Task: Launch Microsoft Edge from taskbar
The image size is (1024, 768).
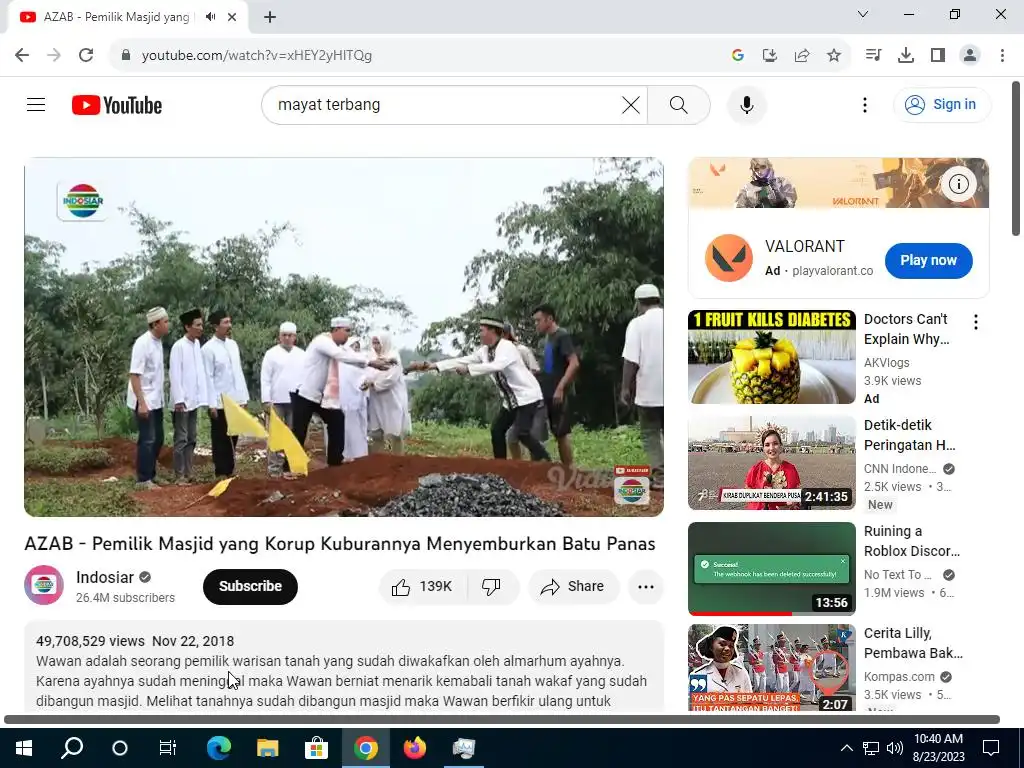Action: tap(219, 748)
